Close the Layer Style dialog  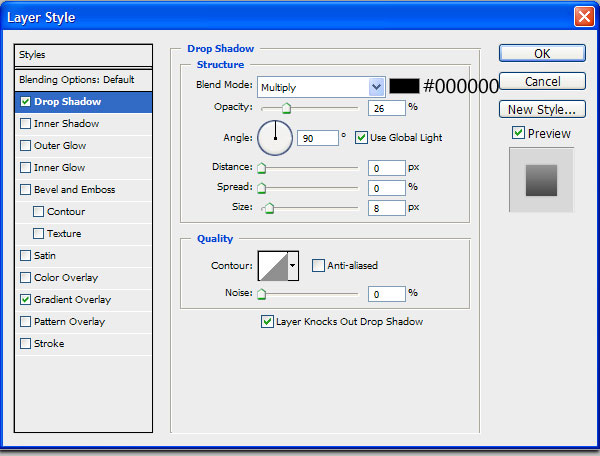coord(584,17)
